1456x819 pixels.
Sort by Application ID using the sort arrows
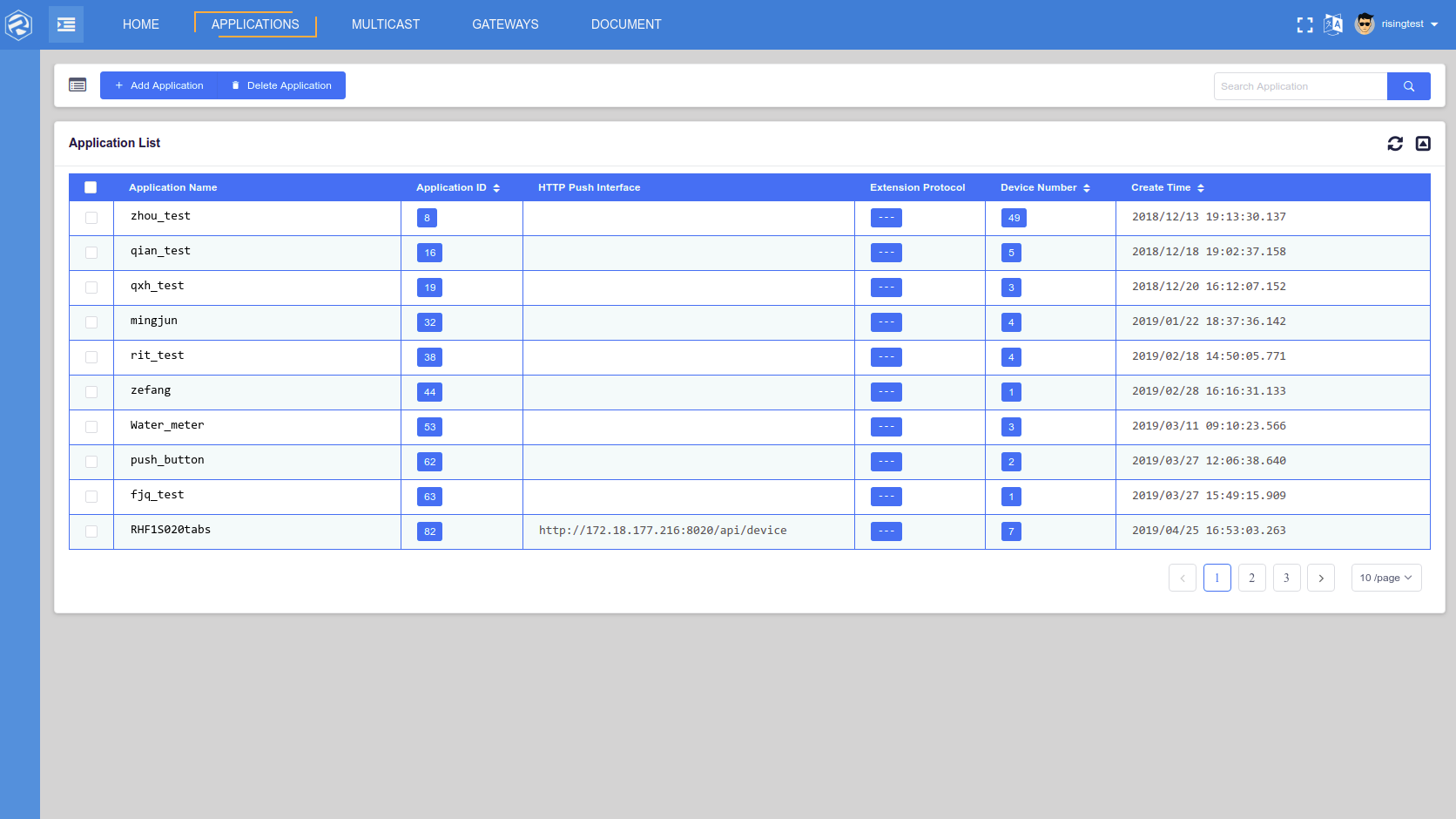tap(495, 186)
